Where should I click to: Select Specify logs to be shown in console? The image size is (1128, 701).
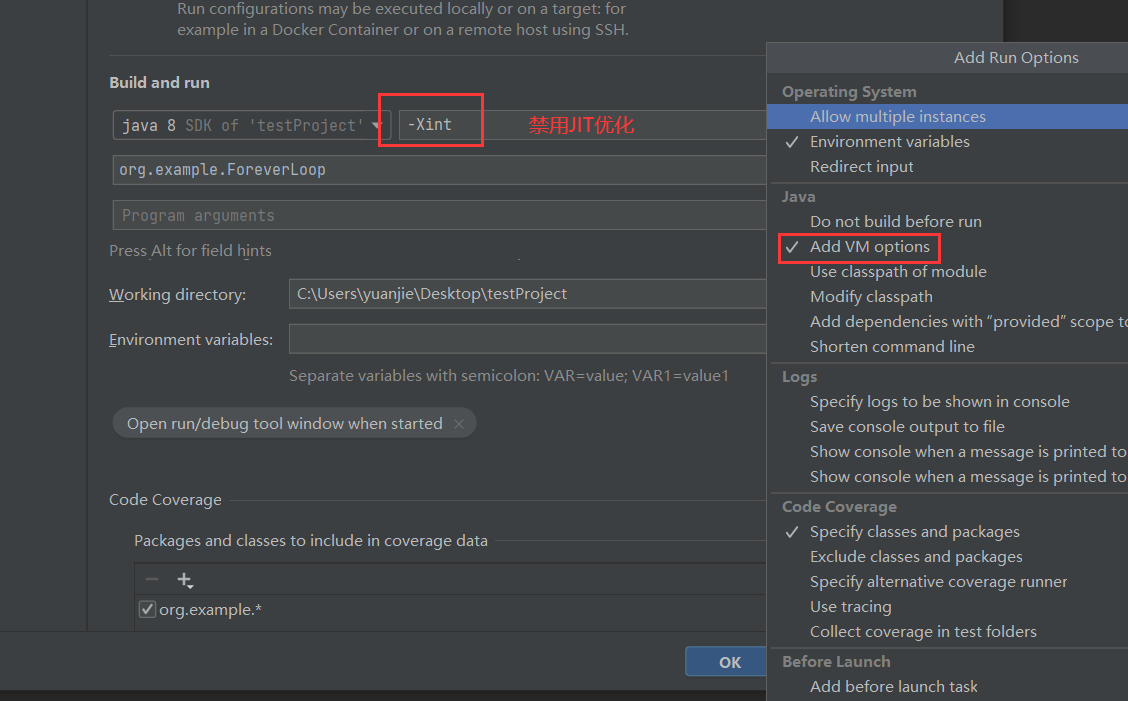pos(947,402)
